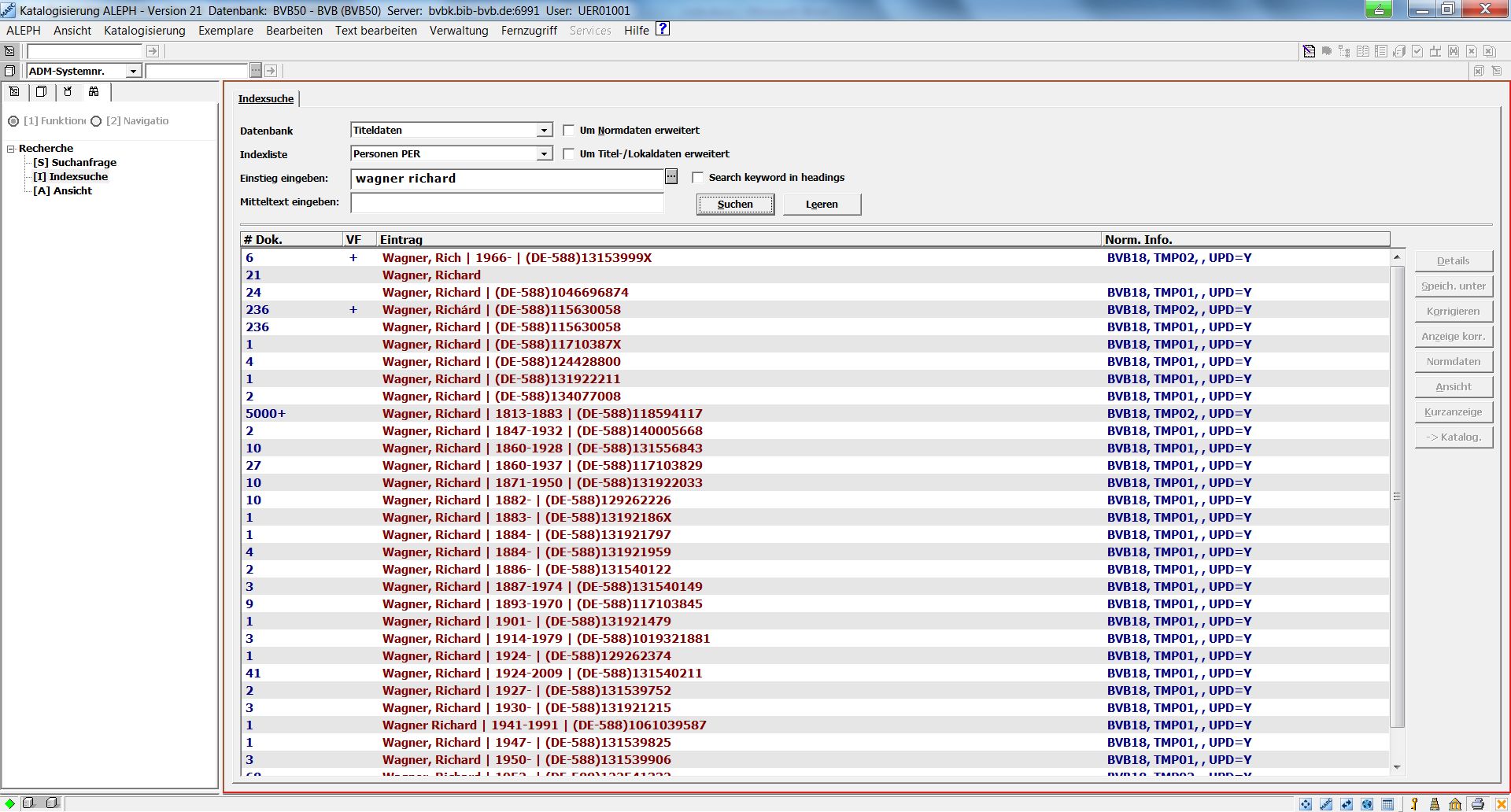Click the binoculars search tab icon
Screen dimensions: 1511x812
click(94, 92)
